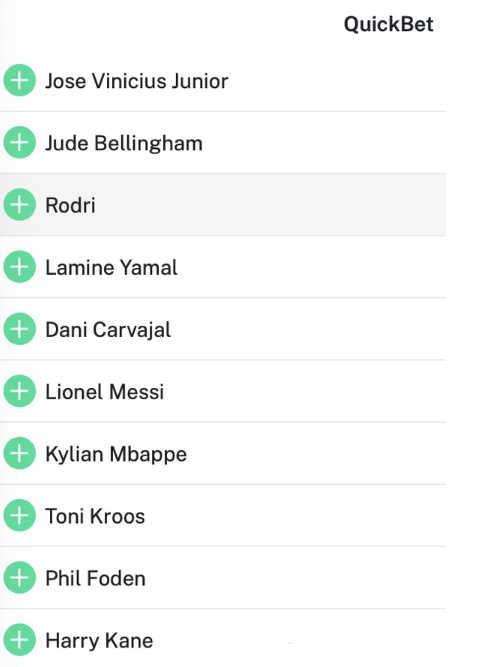
Task: Click the plus icon beside Jude Bellingham
Action: (x=19, y=143)
